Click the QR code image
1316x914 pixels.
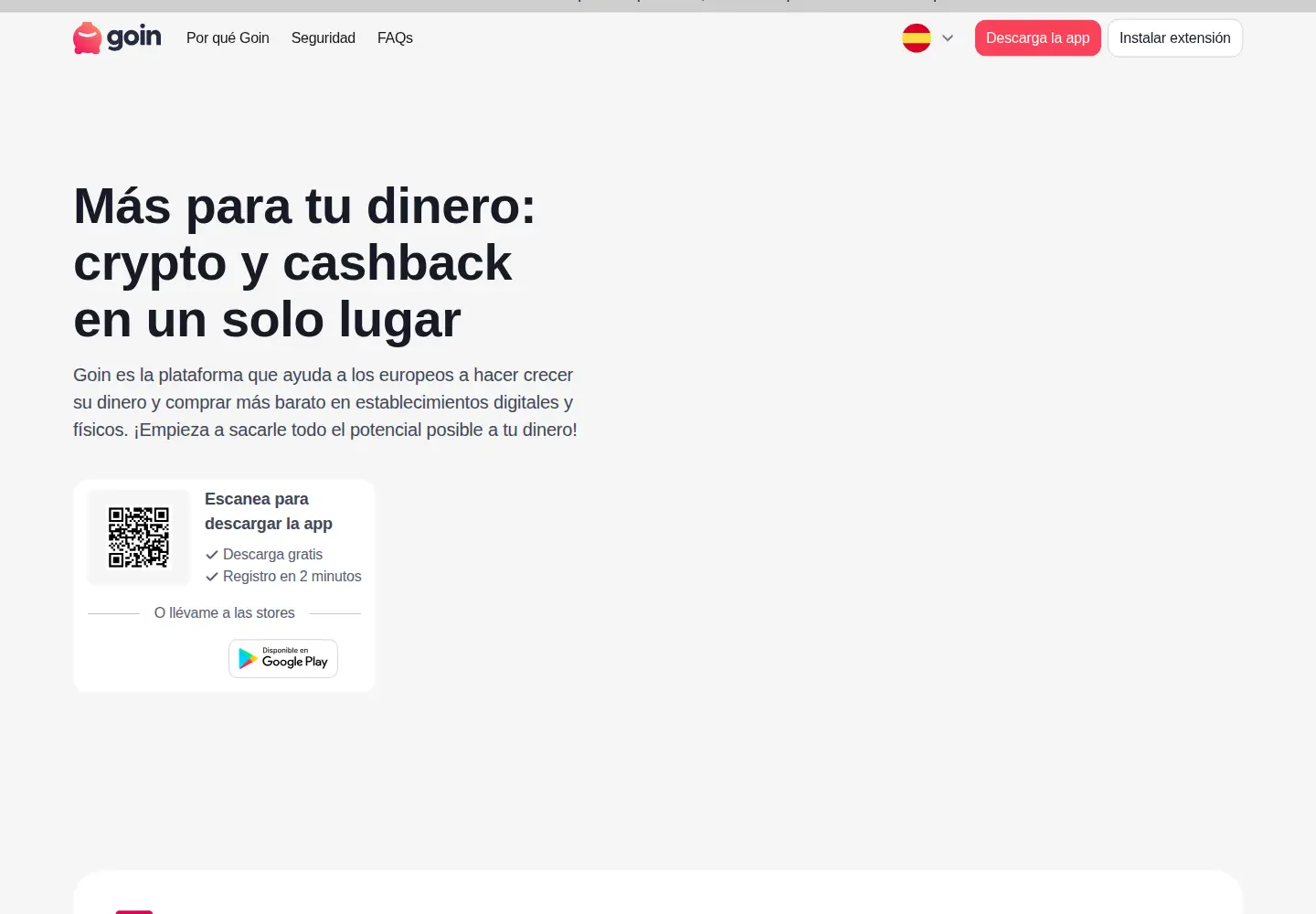point(139,537)
